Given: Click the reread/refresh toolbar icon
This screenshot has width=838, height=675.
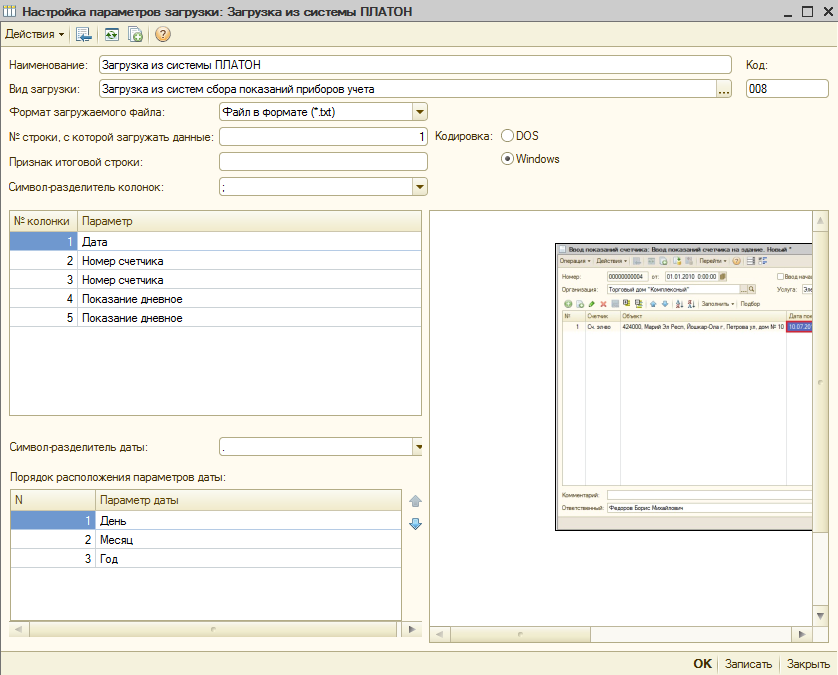Looking at the screenshot, I should [x=111, y=35].
